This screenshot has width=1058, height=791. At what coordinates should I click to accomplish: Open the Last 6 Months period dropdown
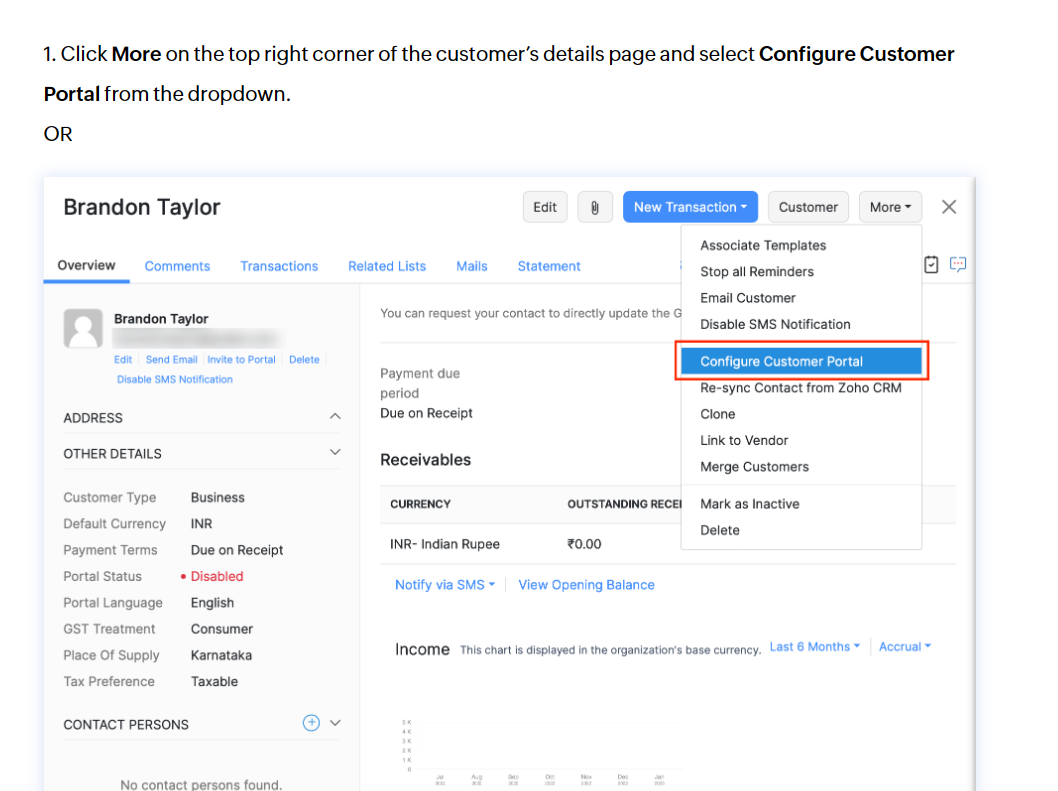pyautogui.click(x=815, y=647)
